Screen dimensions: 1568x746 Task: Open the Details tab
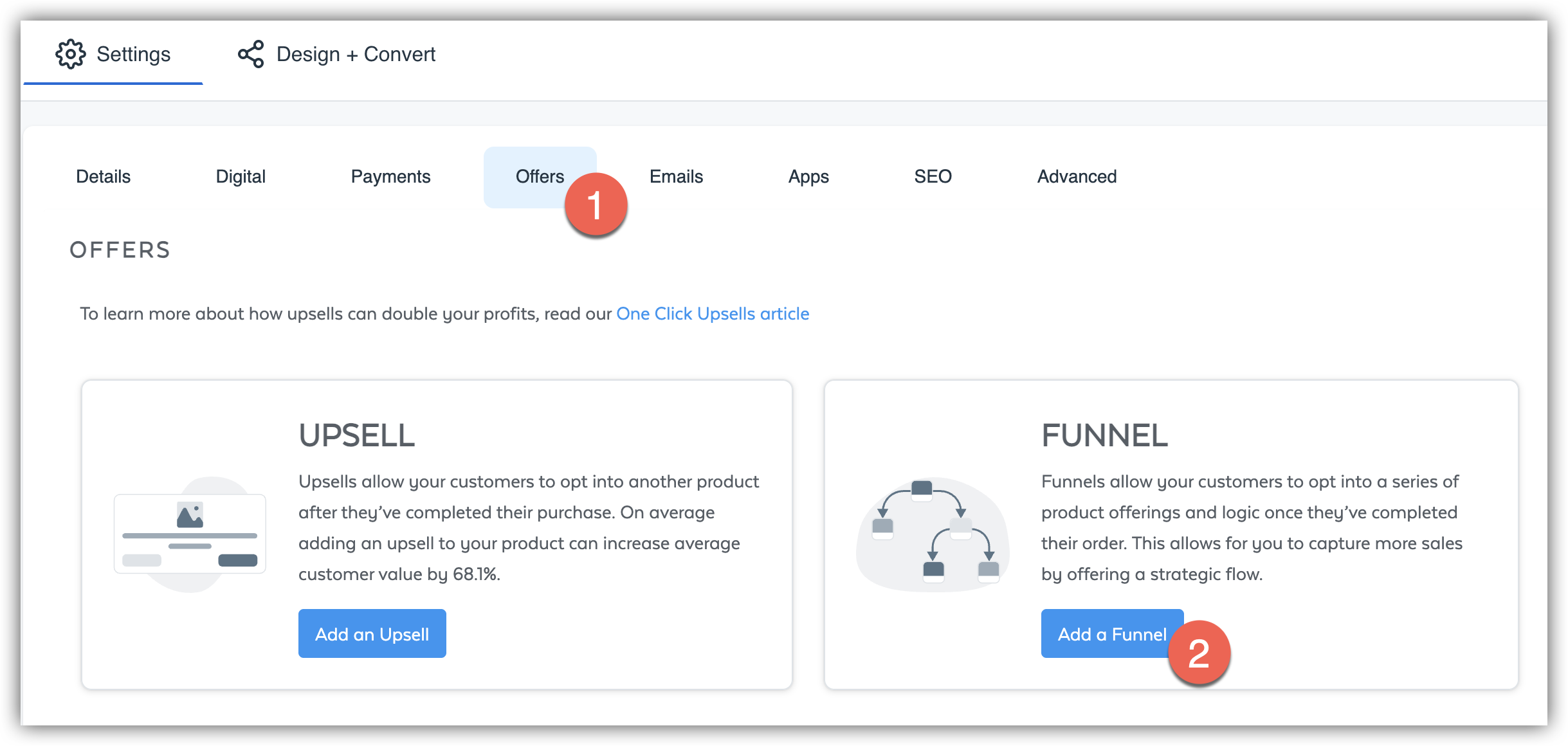[103, 176]
